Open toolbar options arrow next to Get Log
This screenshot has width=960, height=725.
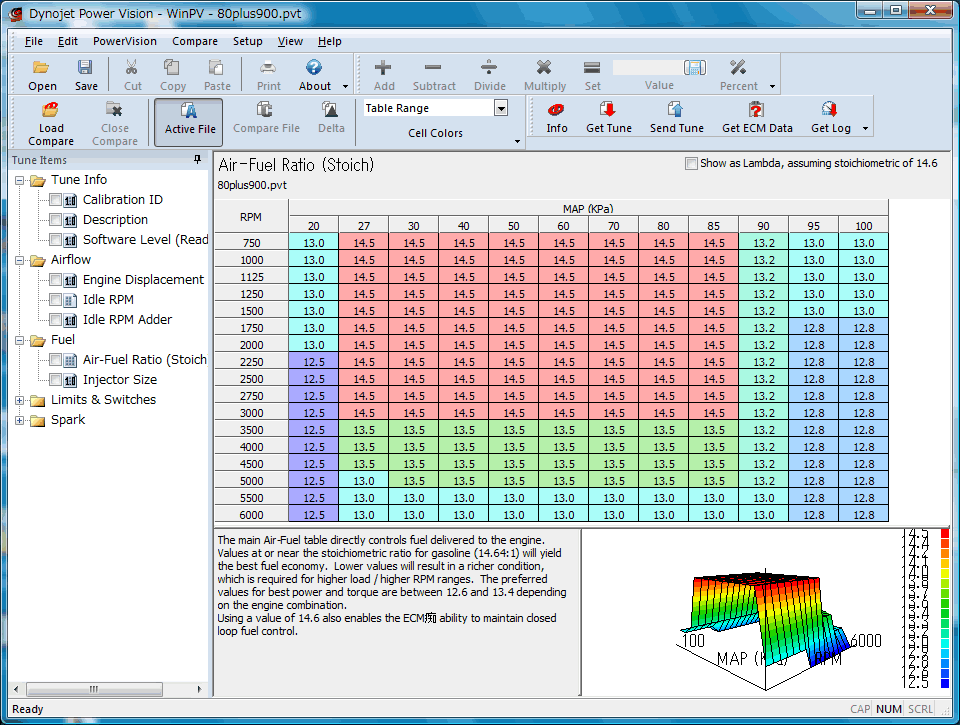[865, 129]
